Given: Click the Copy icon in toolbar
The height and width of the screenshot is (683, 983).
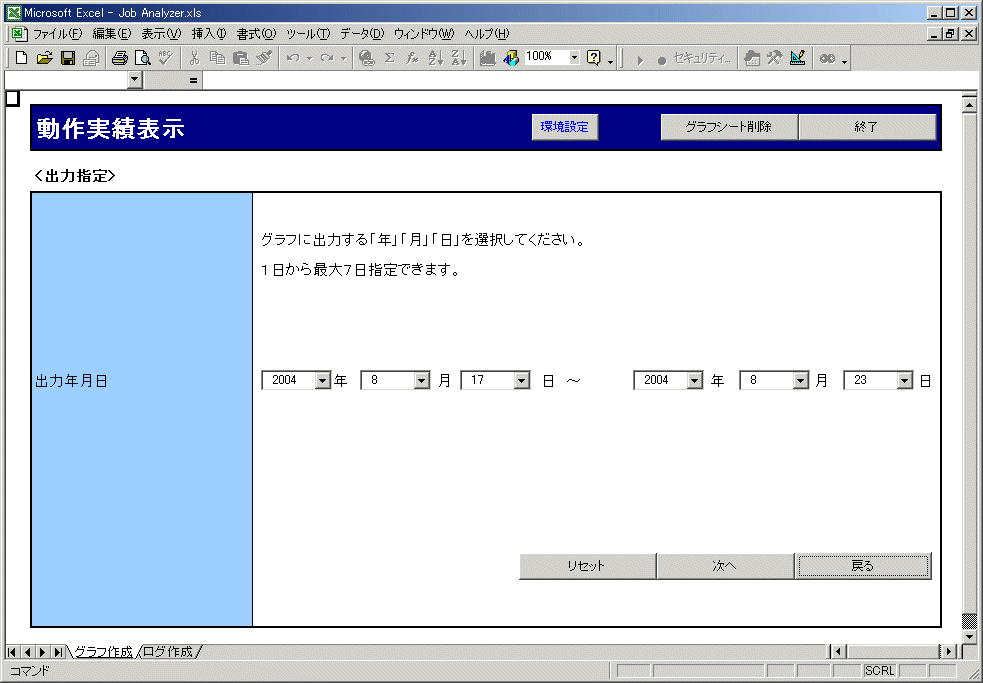Looking at the screenshot, I should (x=218, y=58).
